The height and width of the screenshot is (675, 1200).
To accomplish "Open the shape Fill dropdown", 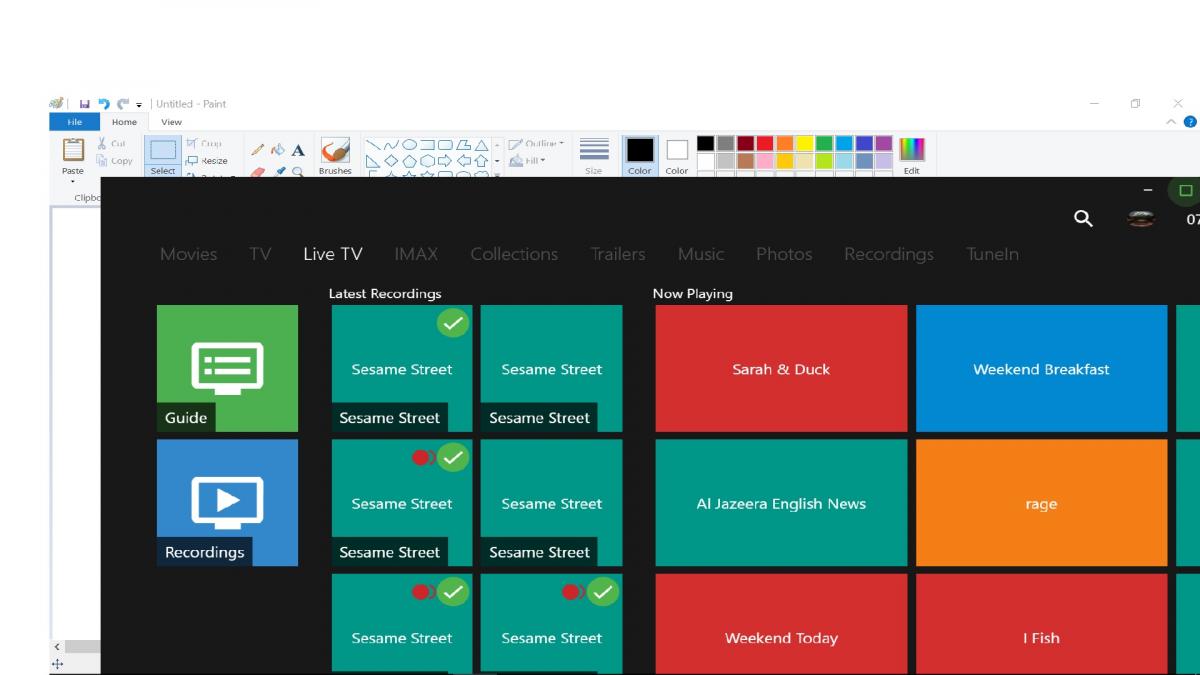I will 527,160.
